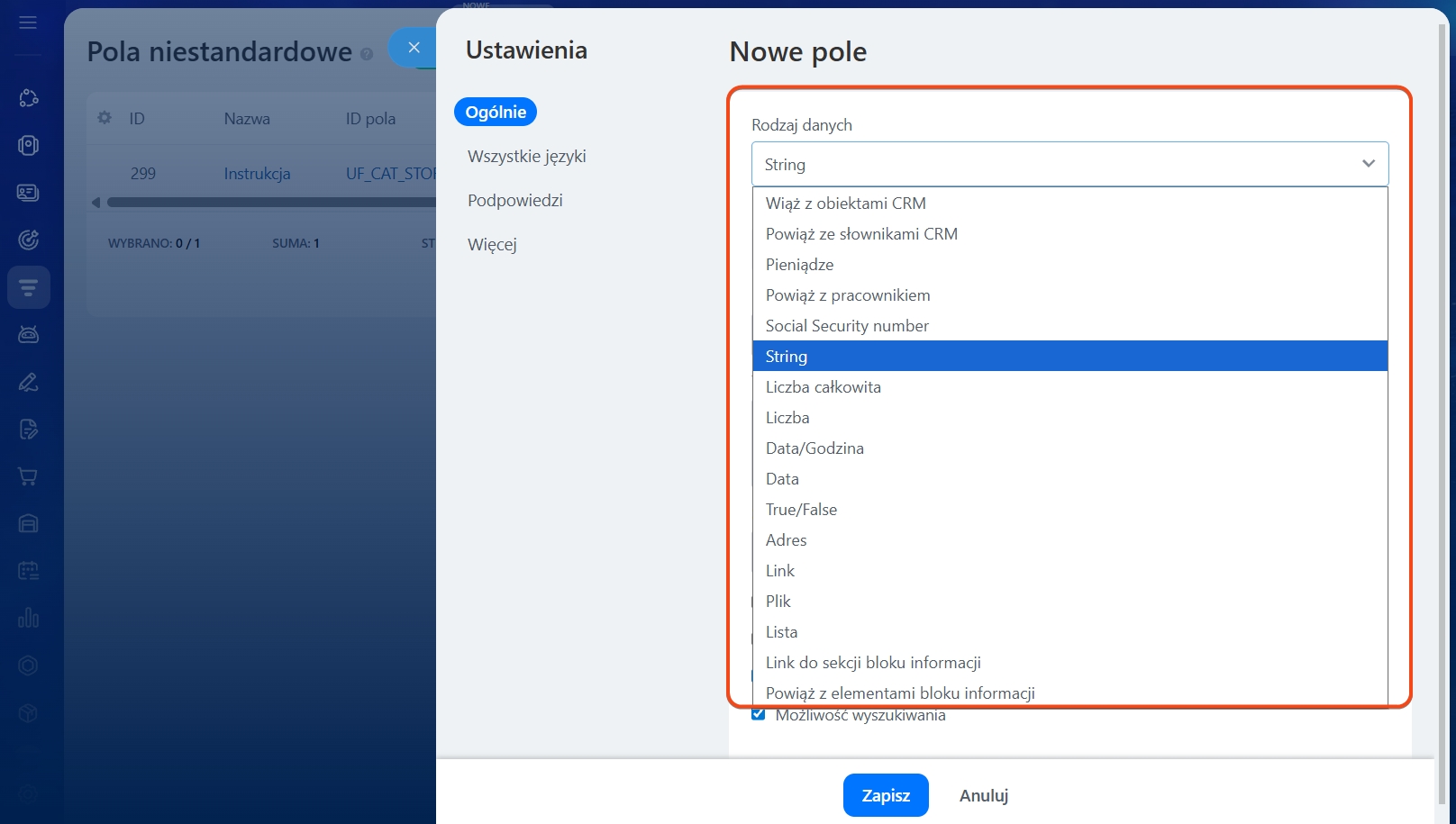Click the Anuluj link

pos(983,795)
